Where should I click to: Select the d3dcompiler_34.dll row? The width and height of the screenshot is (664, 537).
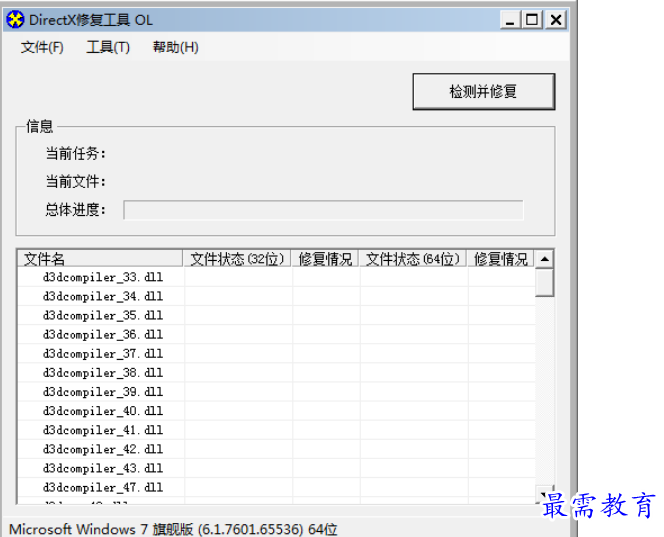276,296
